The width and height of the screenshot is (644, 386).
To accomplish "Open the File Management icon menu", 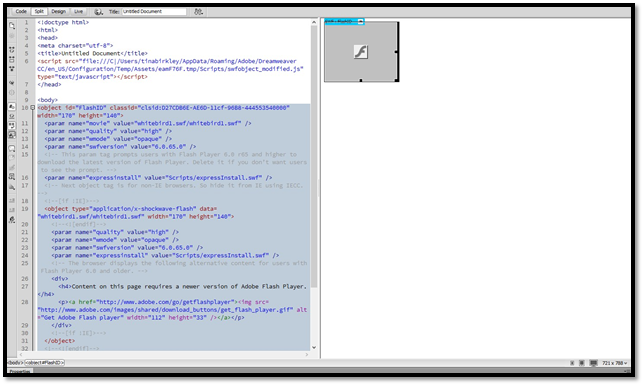I will (198, 11).
